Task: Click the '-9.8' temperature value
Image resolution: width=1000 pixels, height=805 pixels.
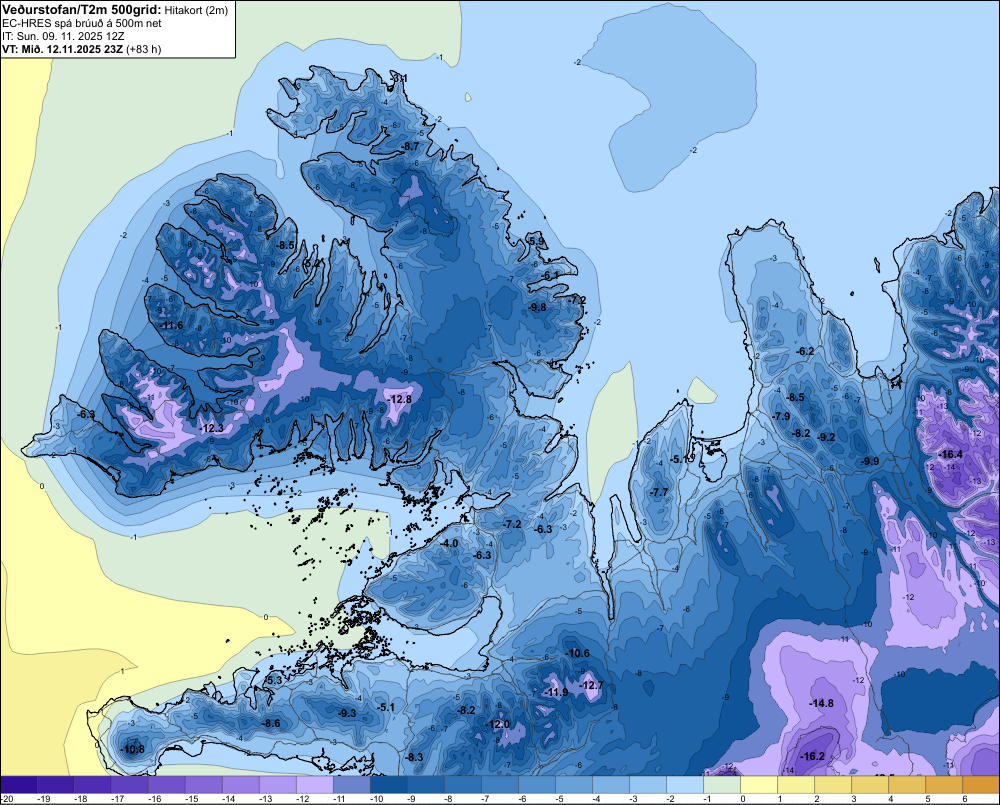Action: click(x=537, y=307)
